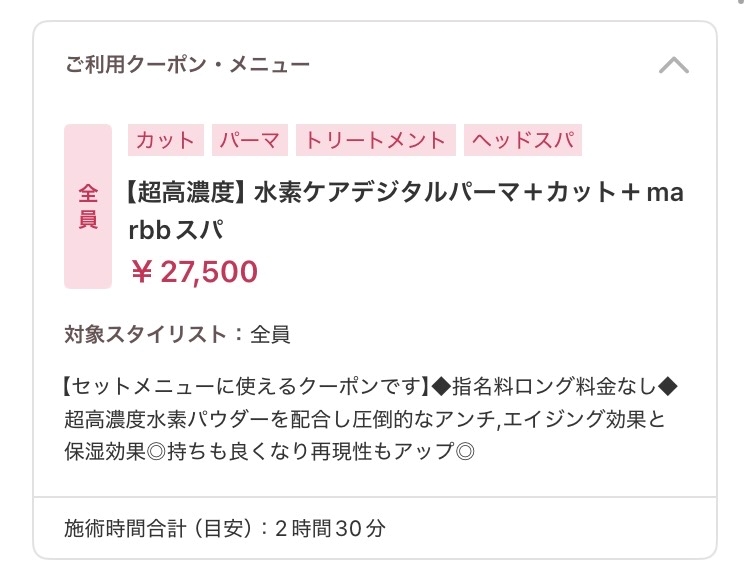Collapse the ご利用クーポン・メニュー section chevron
This screenshot has height=574, width=750.
(x=674, y=66)
